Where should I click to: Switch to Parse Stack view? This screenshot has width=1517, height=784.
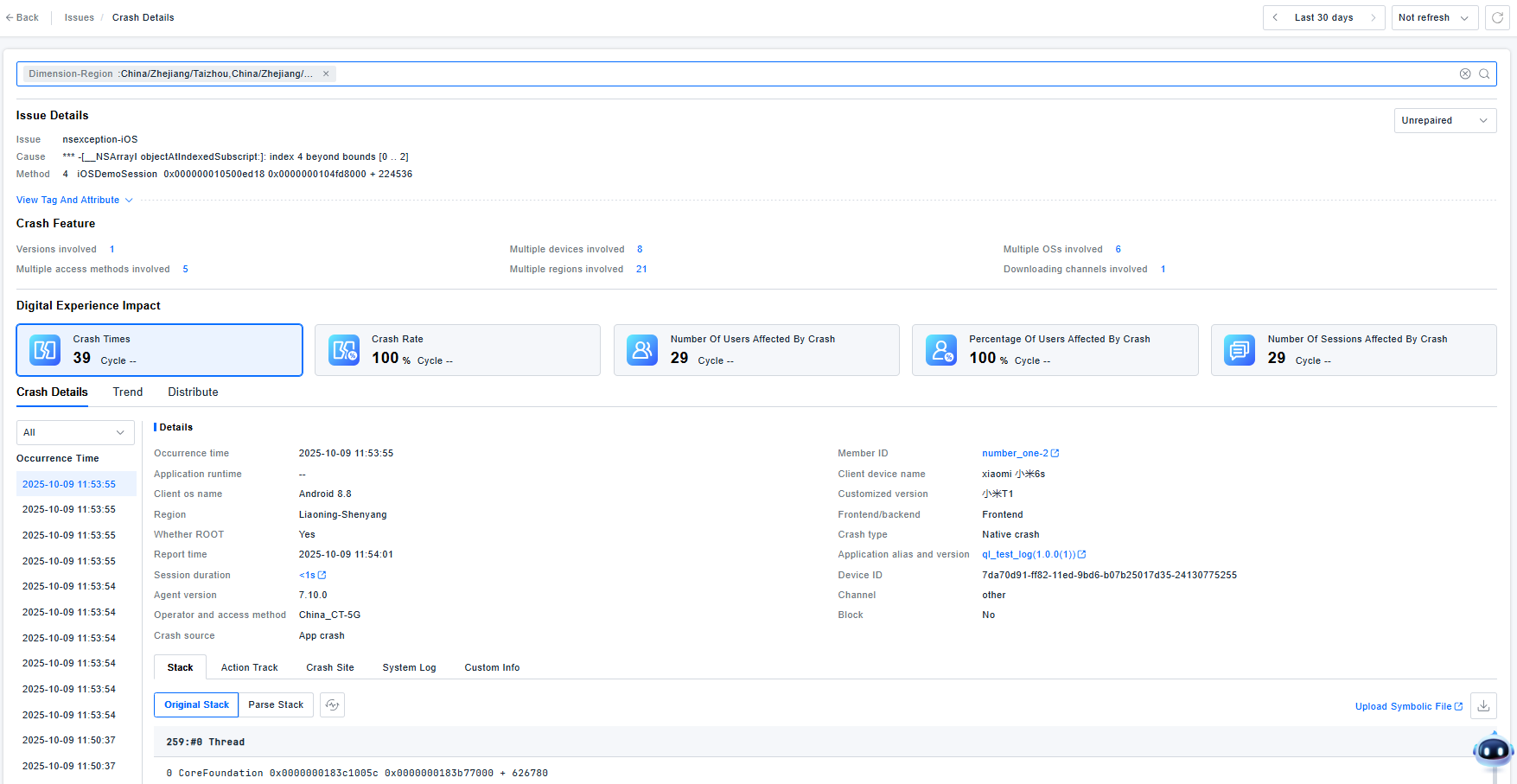coord(276,705)
